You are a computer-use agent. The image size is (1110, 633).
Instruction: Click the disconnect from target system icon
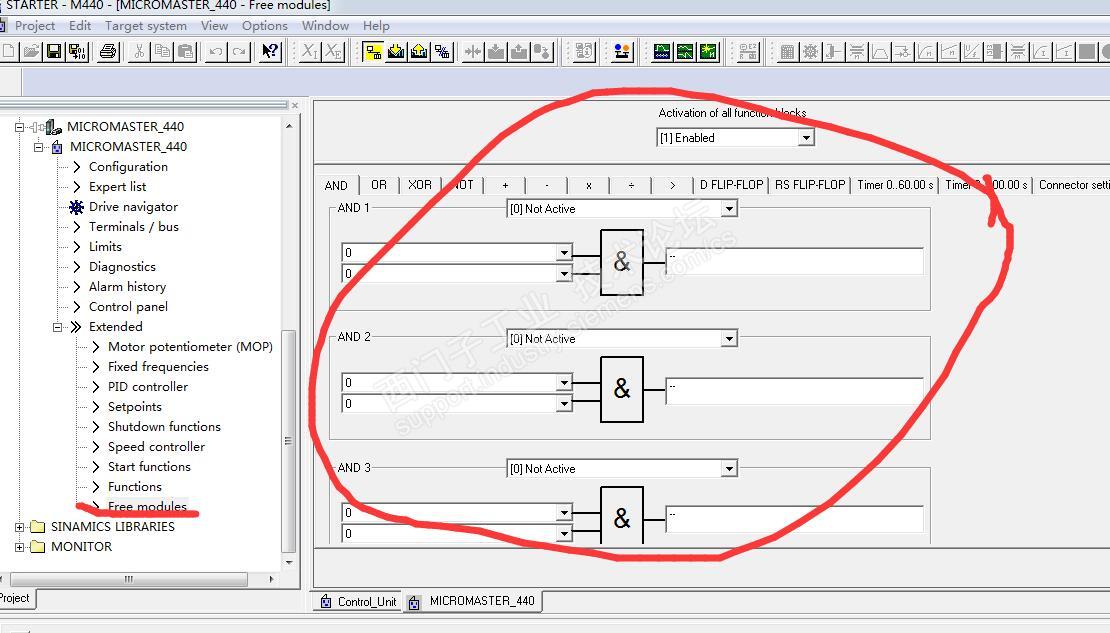(442, 52)
